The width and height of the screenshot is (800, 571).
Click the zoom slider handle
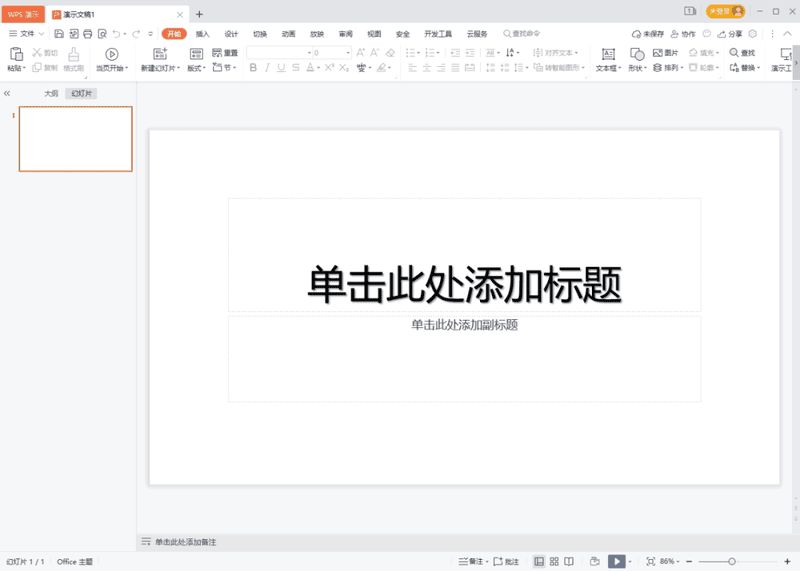point(732,561)
